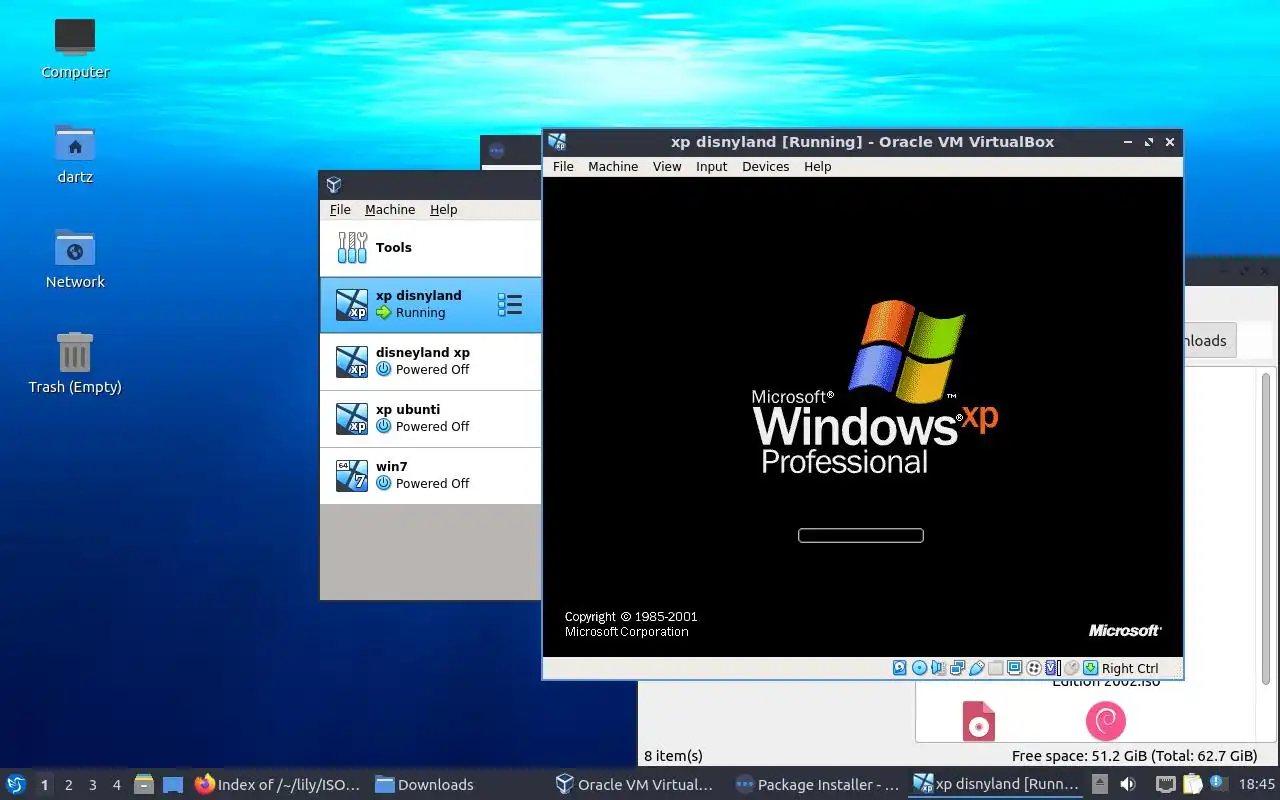Image resolution: width=1280 pixels, height=800 pixels.
Task: Click the shared folders status icon
Action: pyautogui.click(x=995, y=668)
